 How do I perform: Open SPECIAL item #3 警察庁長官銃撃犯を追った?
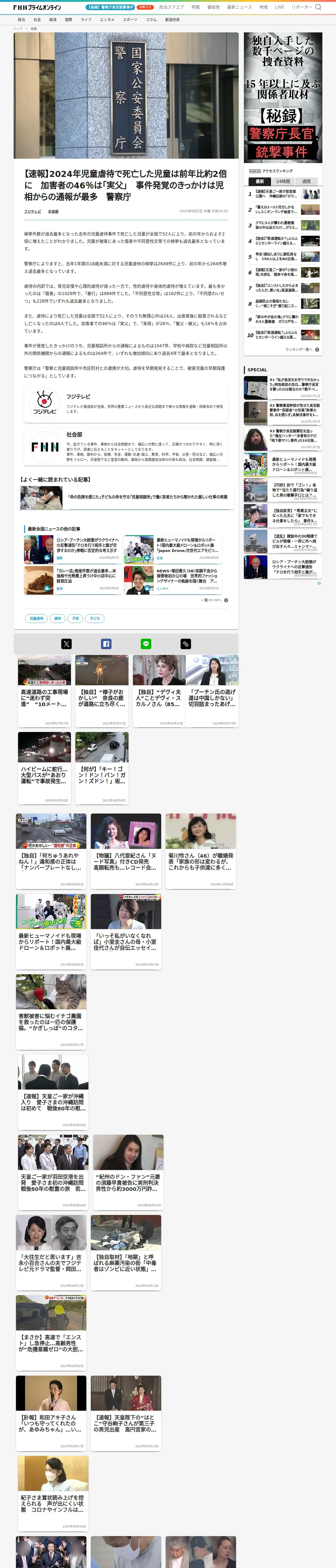pyautogui.click(x=282, y=439)
